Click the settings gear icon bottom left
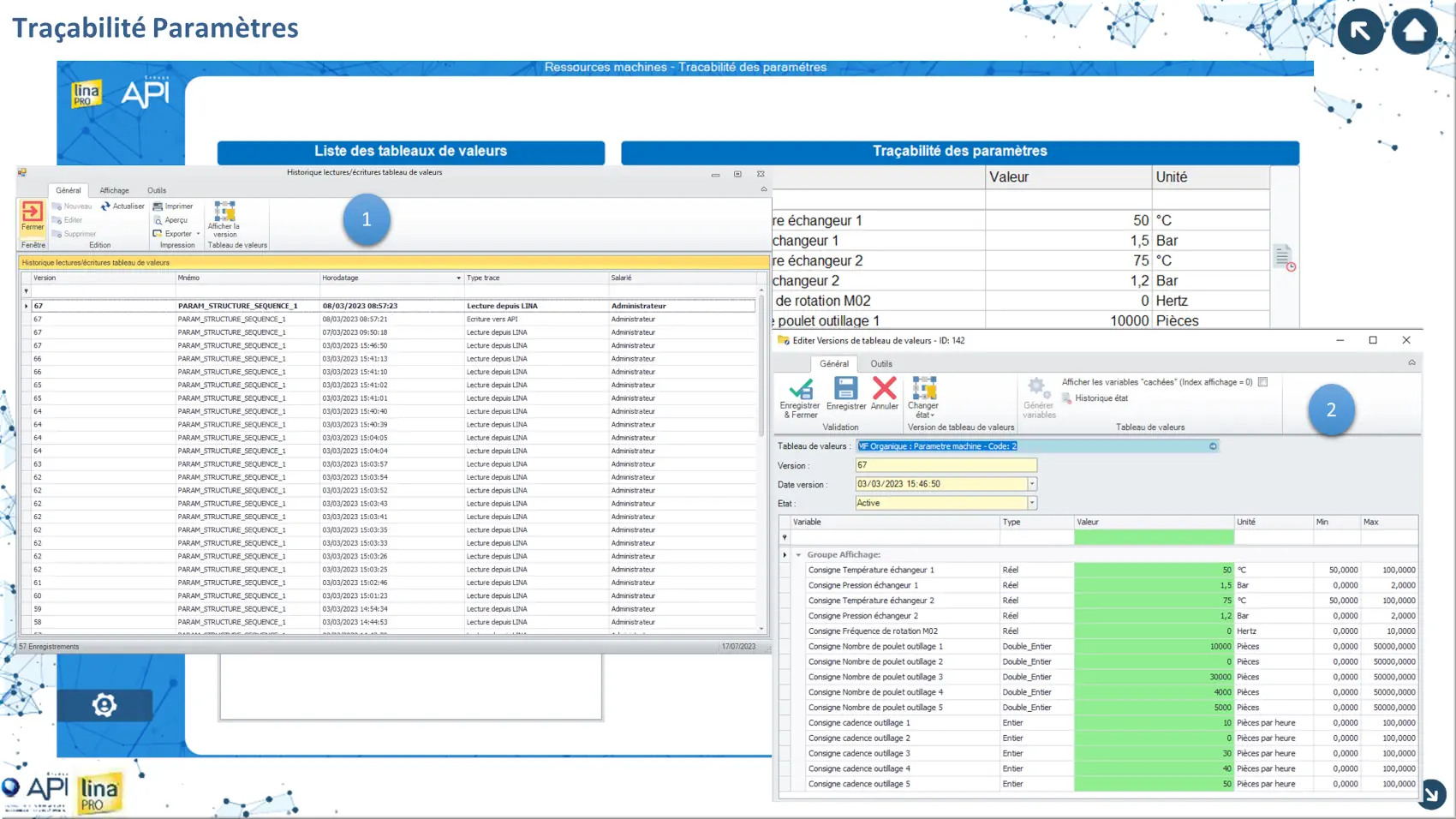Screen dimensions: 1456x819 pos(104,705)
